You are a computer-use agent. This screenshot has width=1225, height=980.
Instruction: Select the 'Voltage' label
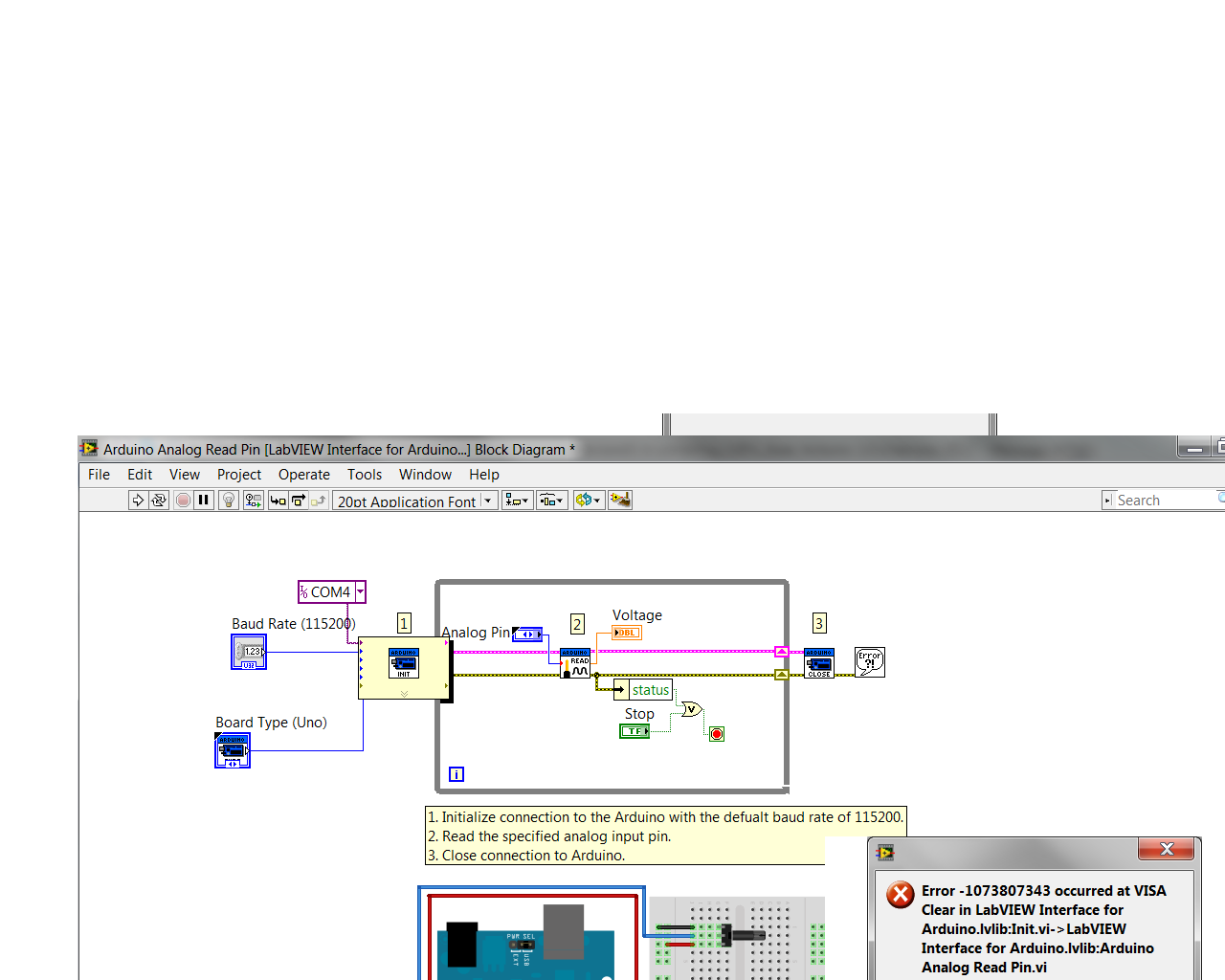[637, 615]
